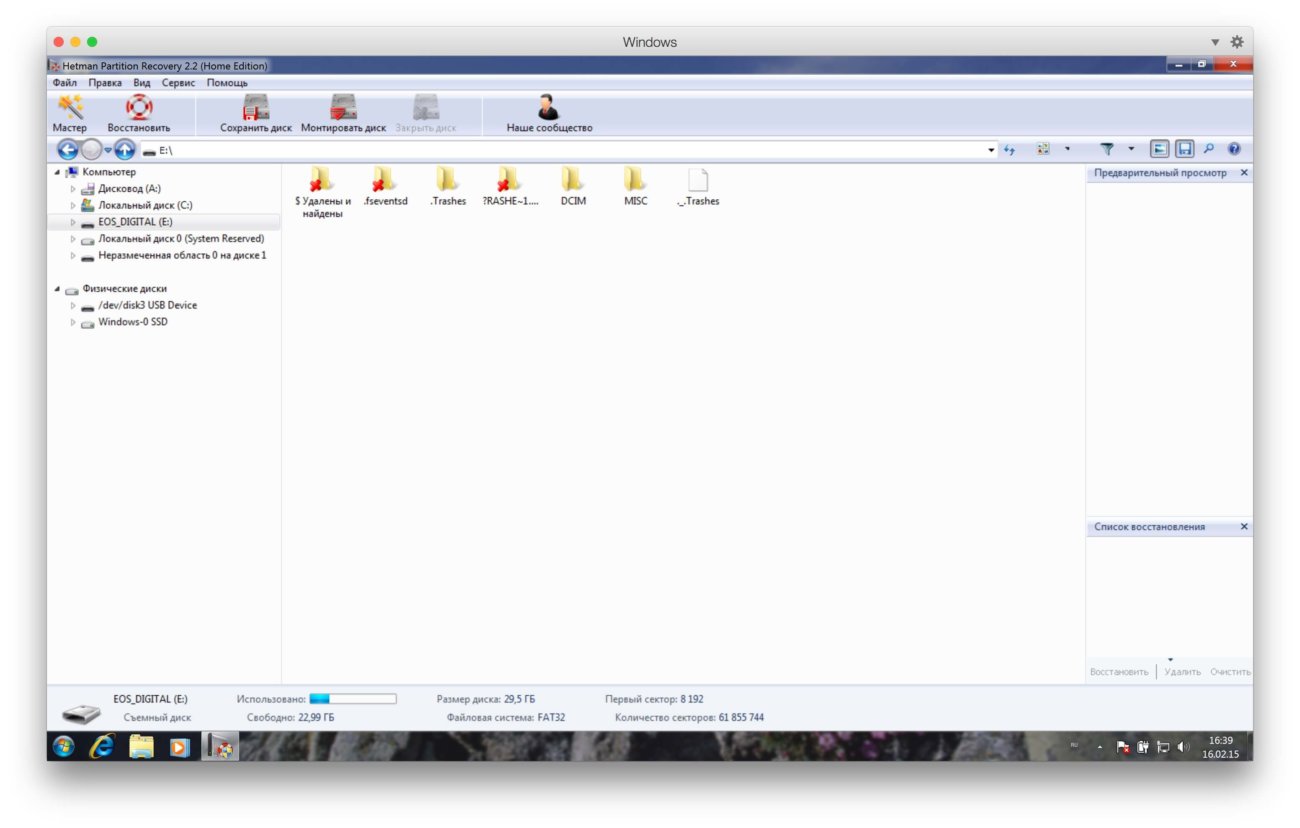Open Сохранить диск to save the disk
Viewport: 1300px width, 828px height.
coord(254,110)
